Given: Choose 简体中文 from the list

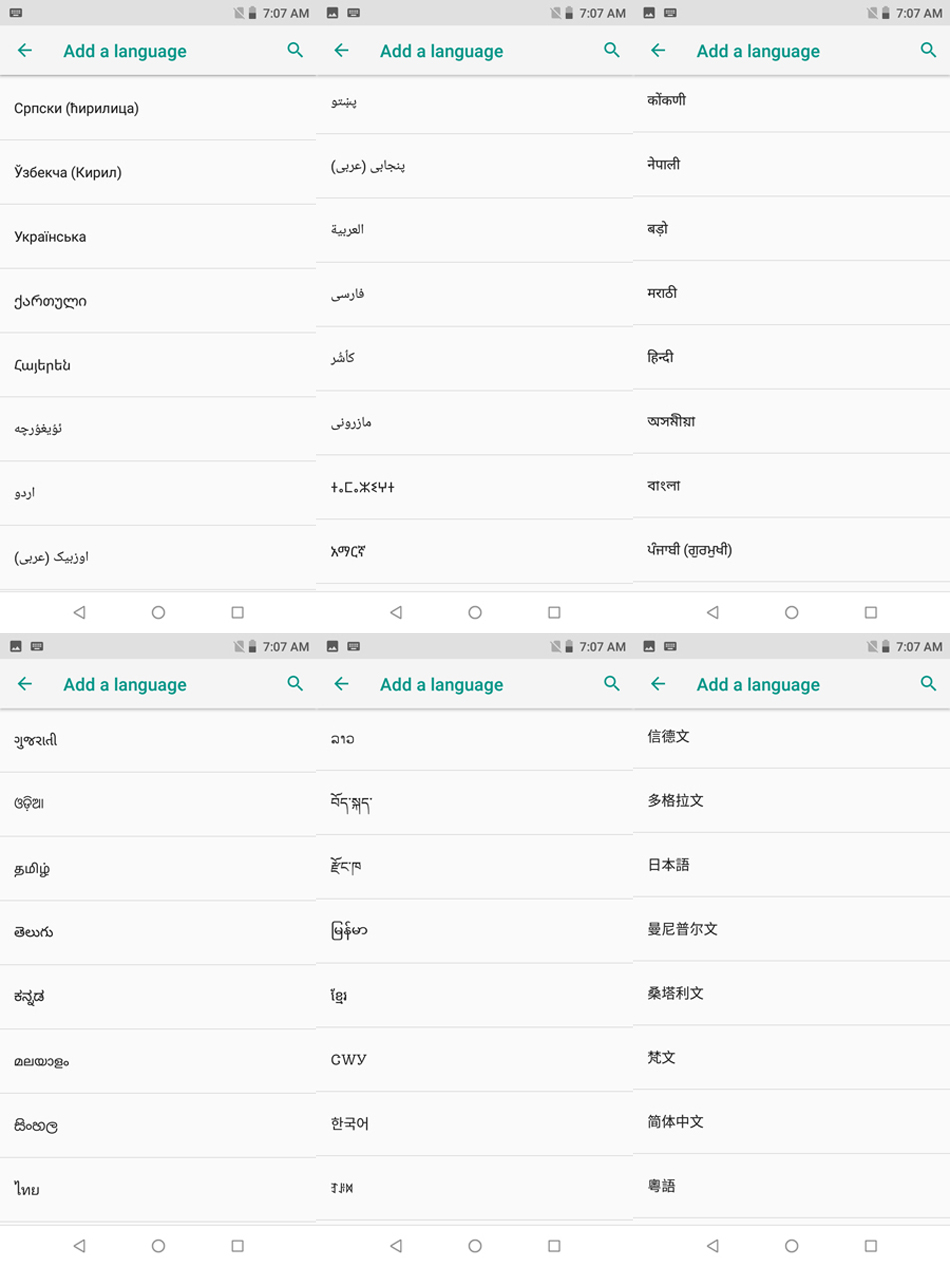Looking at the screenshot, I should pyautogui.click(x=791, y=1122).
